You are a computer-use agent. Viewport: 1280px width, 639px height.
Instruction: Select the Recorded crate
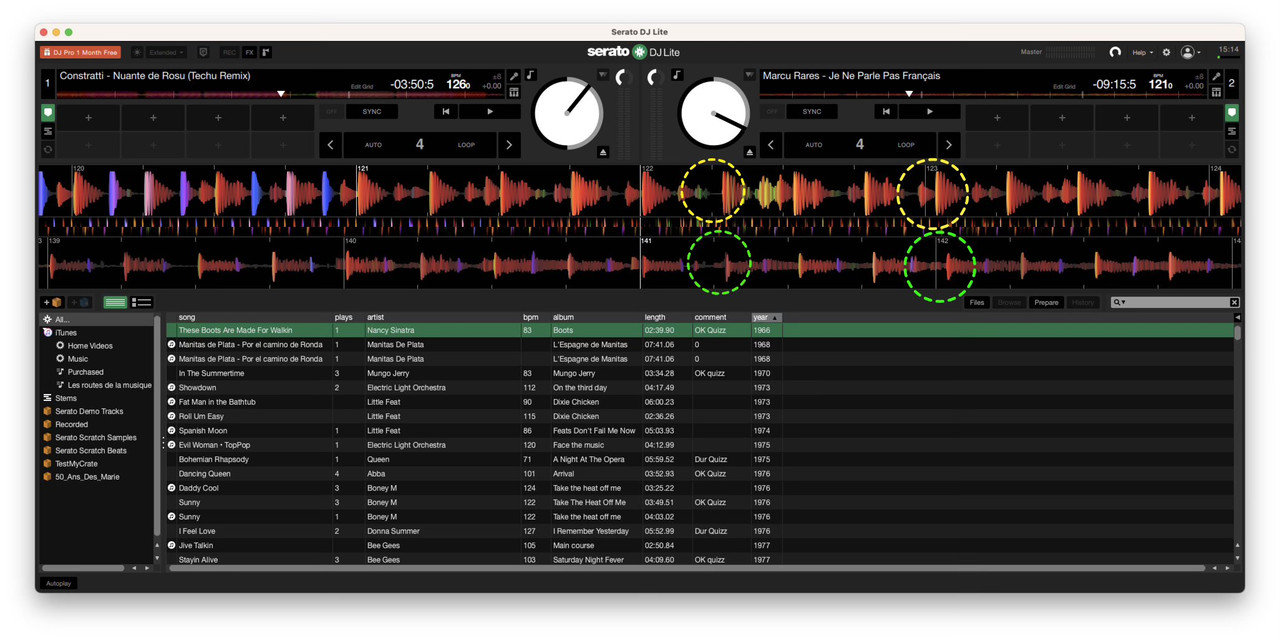pyautogui.click(x=71, y=424)
